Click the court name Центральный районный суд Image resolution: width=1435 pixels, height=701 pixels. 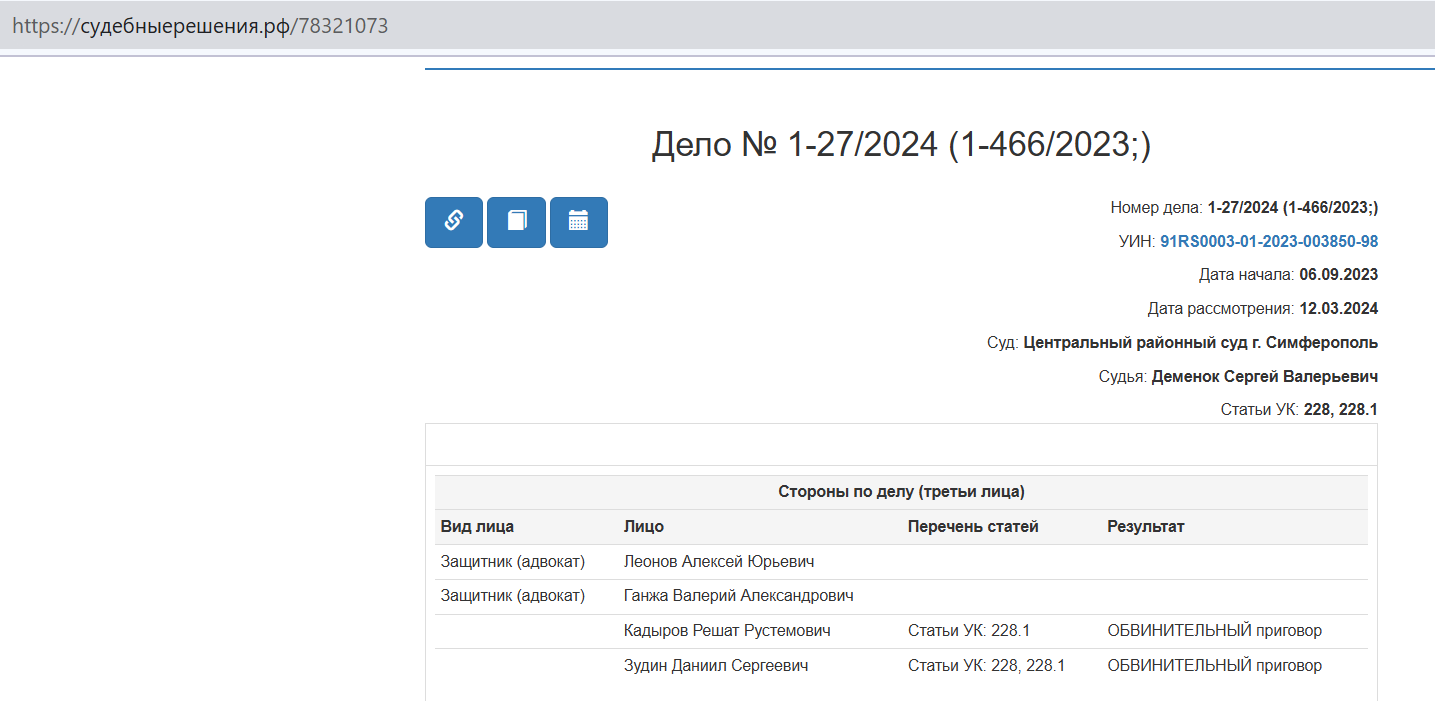(1200, 343)
